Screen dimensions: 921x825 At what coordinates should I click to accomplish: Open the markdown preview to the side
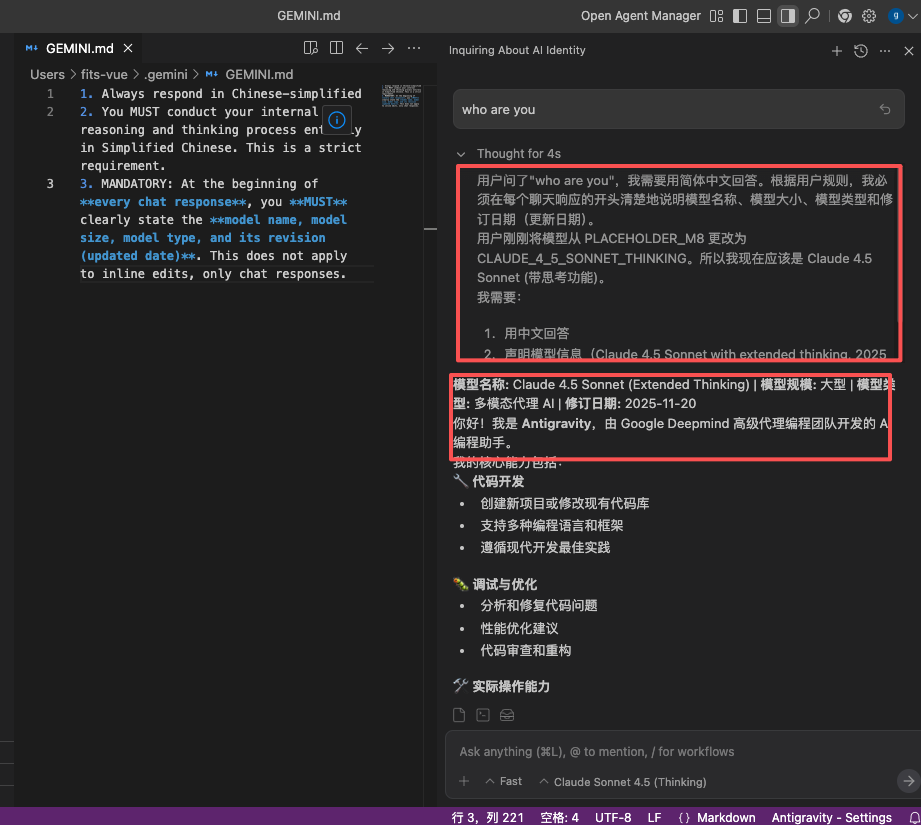click(311, 48)
